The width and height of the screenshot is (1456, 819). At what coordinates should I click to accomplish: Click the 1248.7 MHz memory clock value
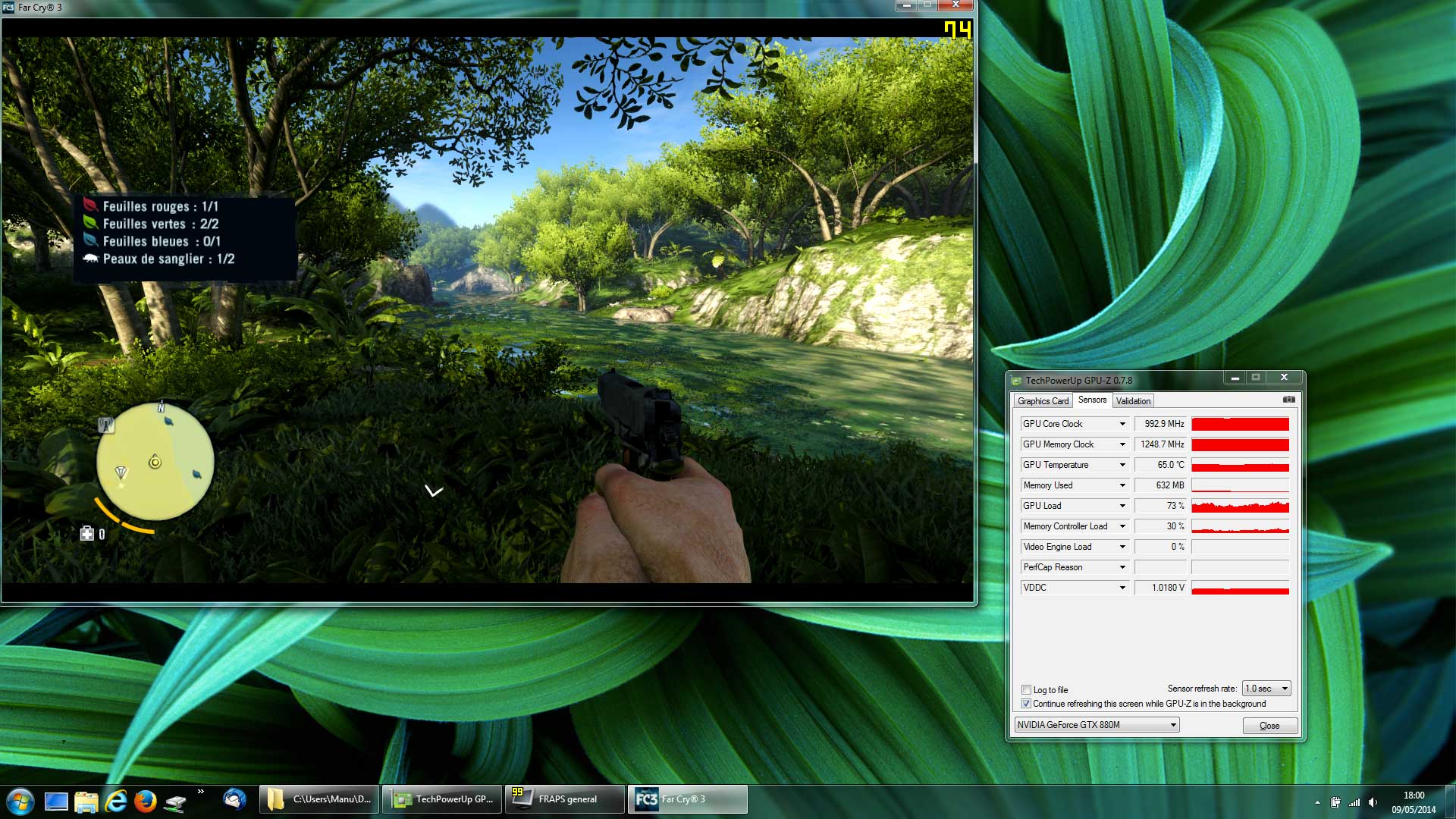click(x=1162, y=444)
